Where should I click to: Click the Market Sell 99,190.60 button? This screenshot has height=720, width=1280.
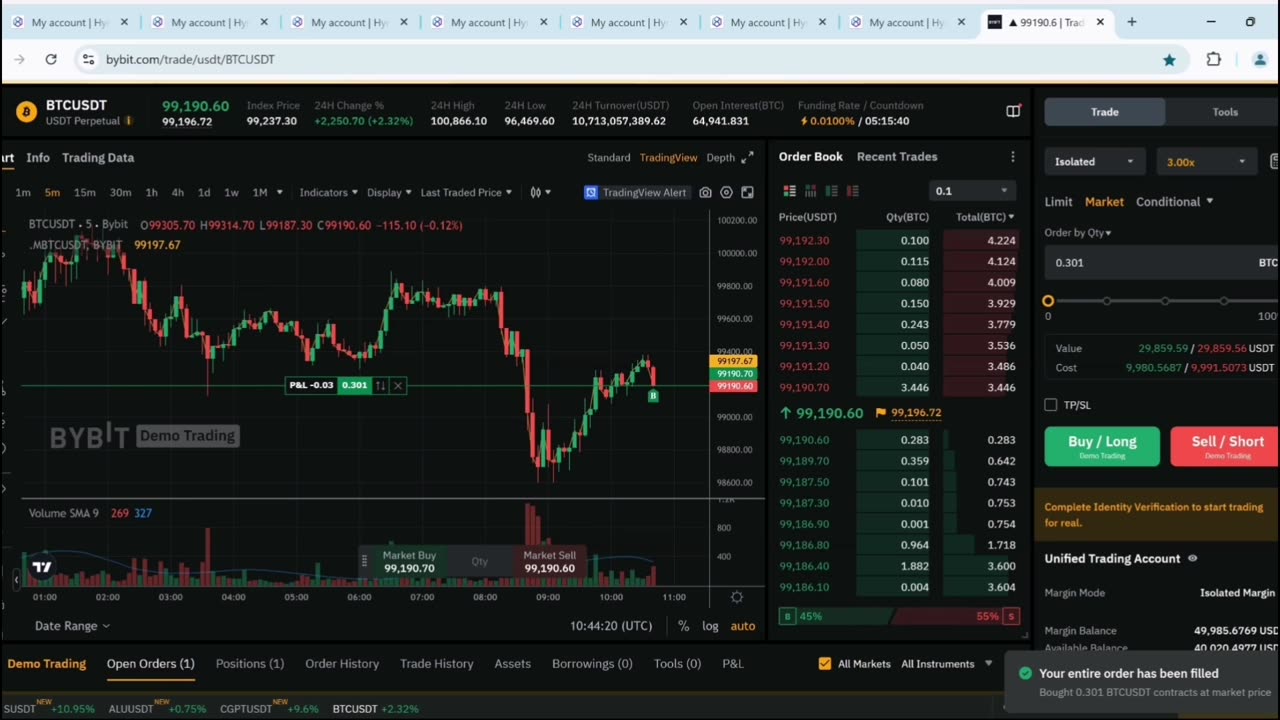tap(549, 562)
